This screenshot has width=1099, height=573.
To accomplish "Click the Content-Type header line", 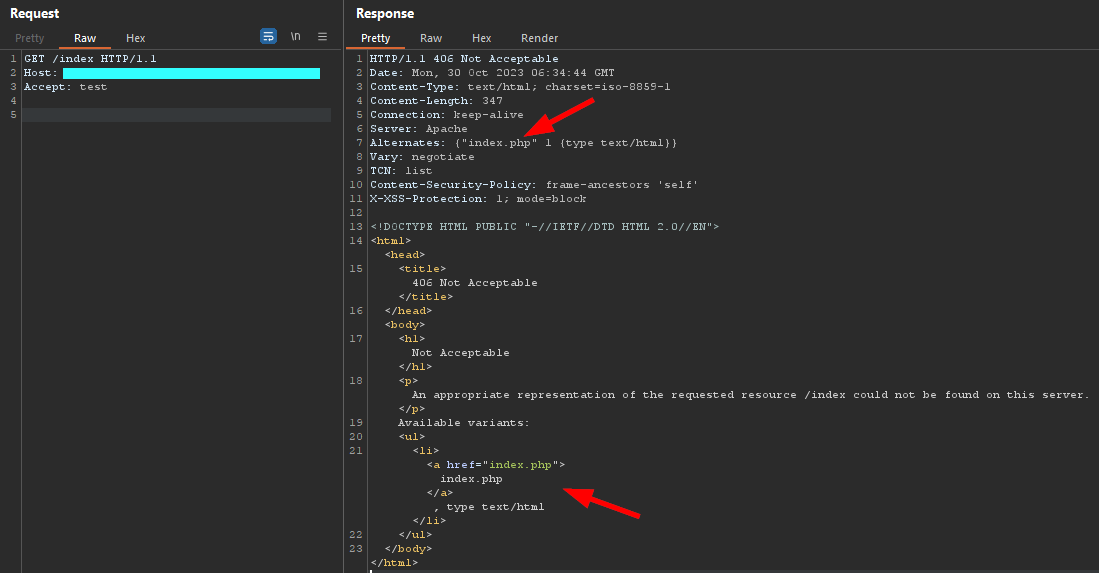I will pos(520,87).
